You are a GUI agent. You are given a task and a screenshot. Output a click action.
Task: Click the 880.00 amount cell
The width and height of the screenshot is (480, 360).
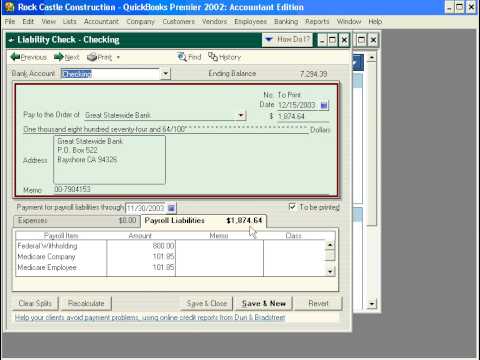click(141, 246)
